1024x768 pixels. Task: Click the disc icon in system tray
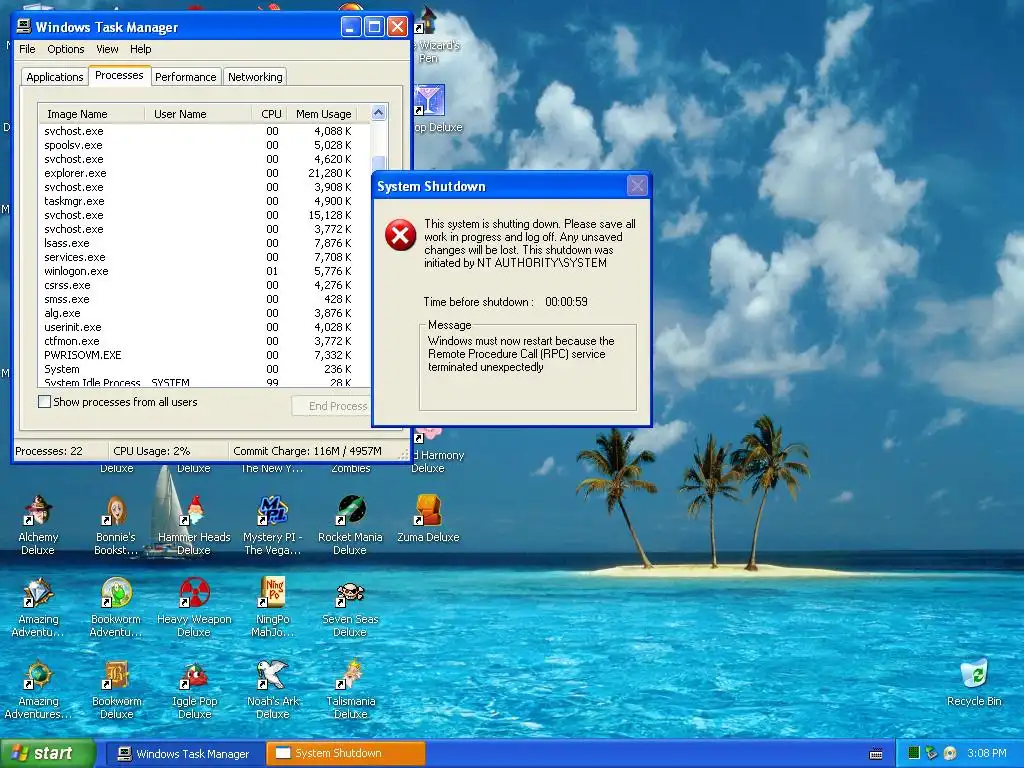950,753
